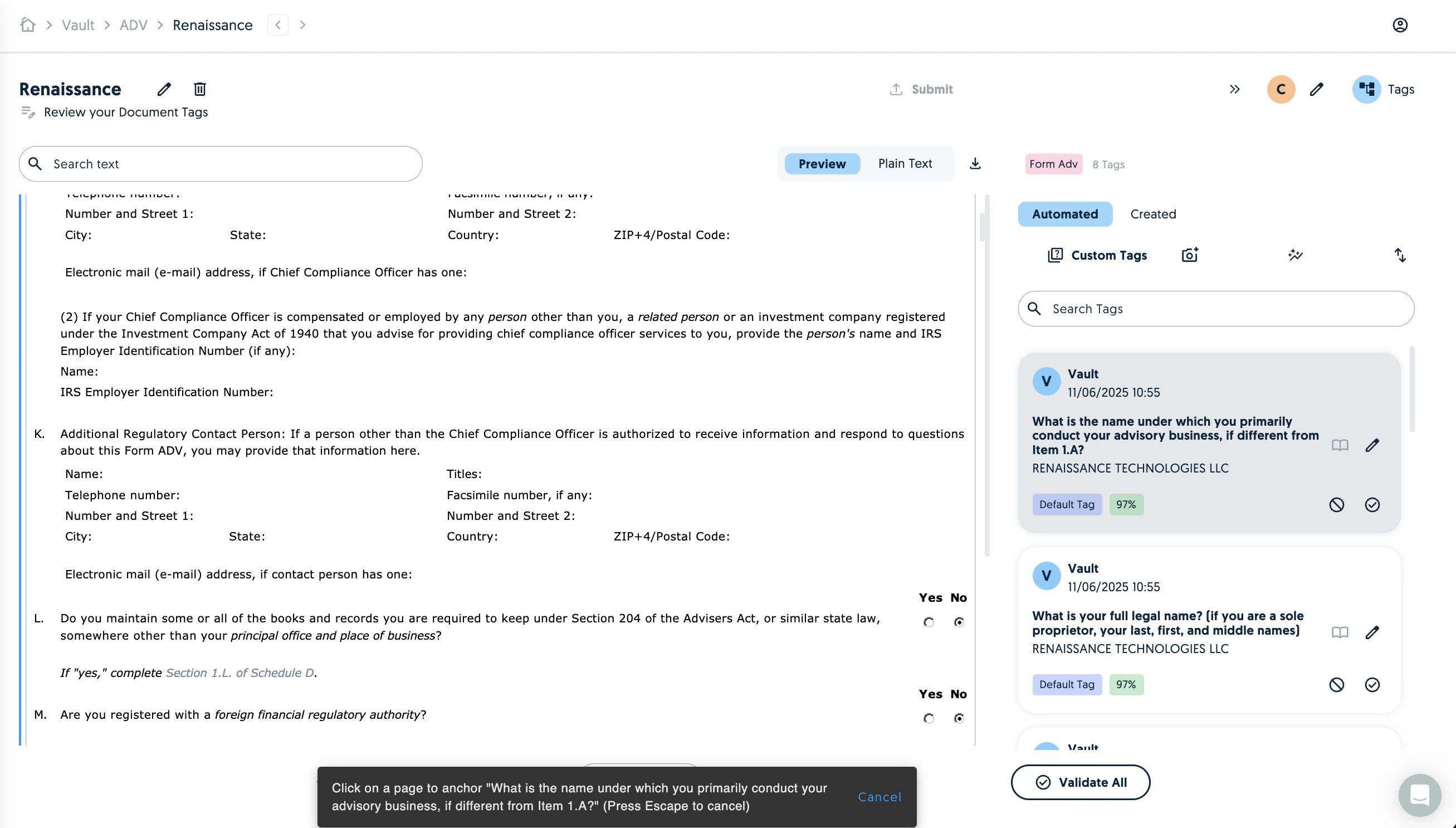Focus the Search Tags field

[x=1215, y=309]
